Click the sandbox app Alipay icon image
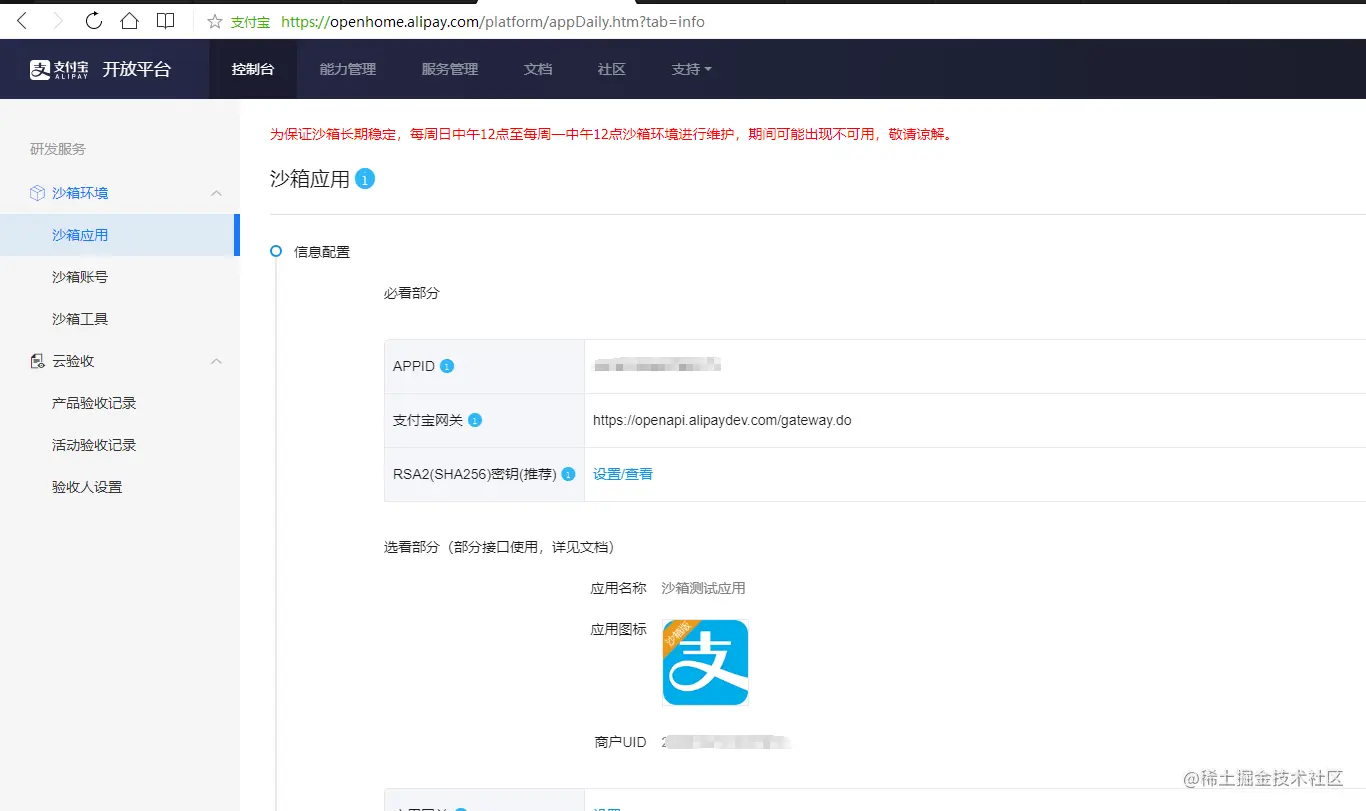 pos(705,662)
